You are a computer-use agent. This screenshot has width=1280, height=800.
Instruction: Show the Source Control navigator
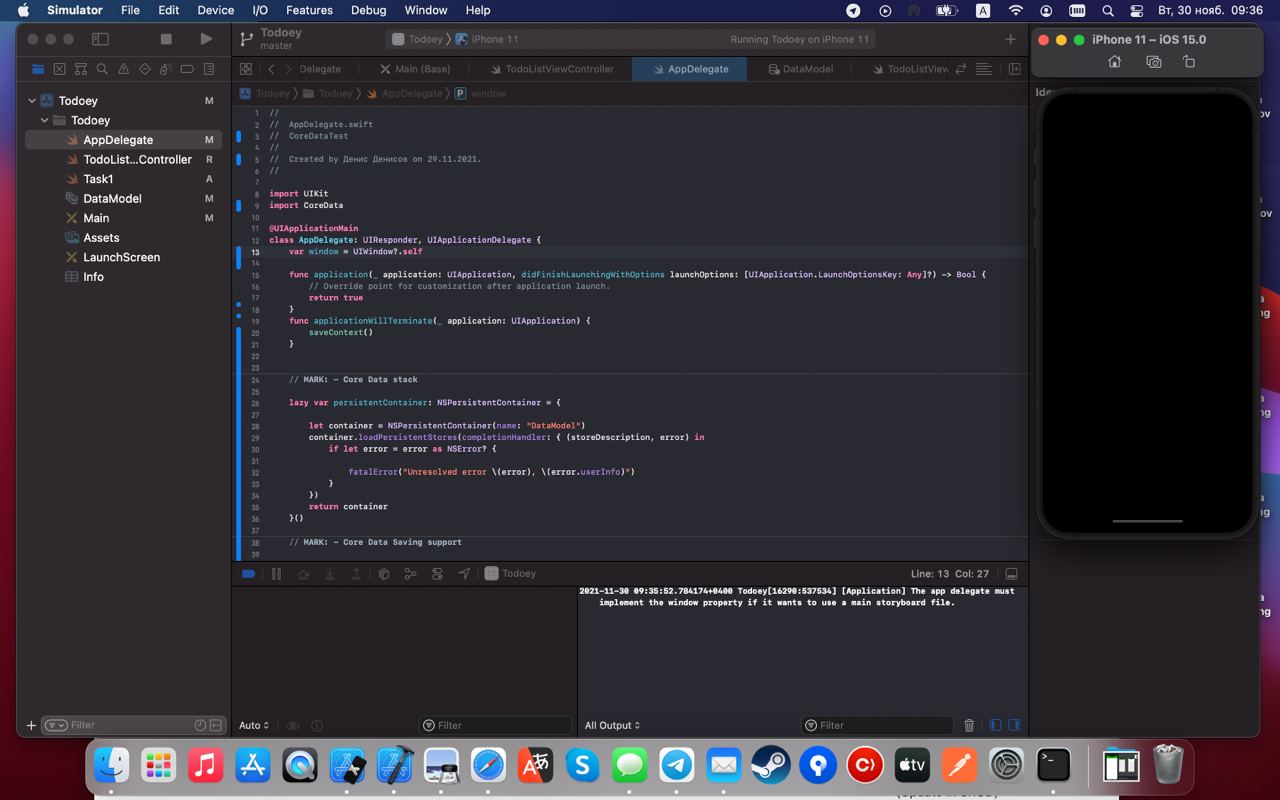click(59, 69)
